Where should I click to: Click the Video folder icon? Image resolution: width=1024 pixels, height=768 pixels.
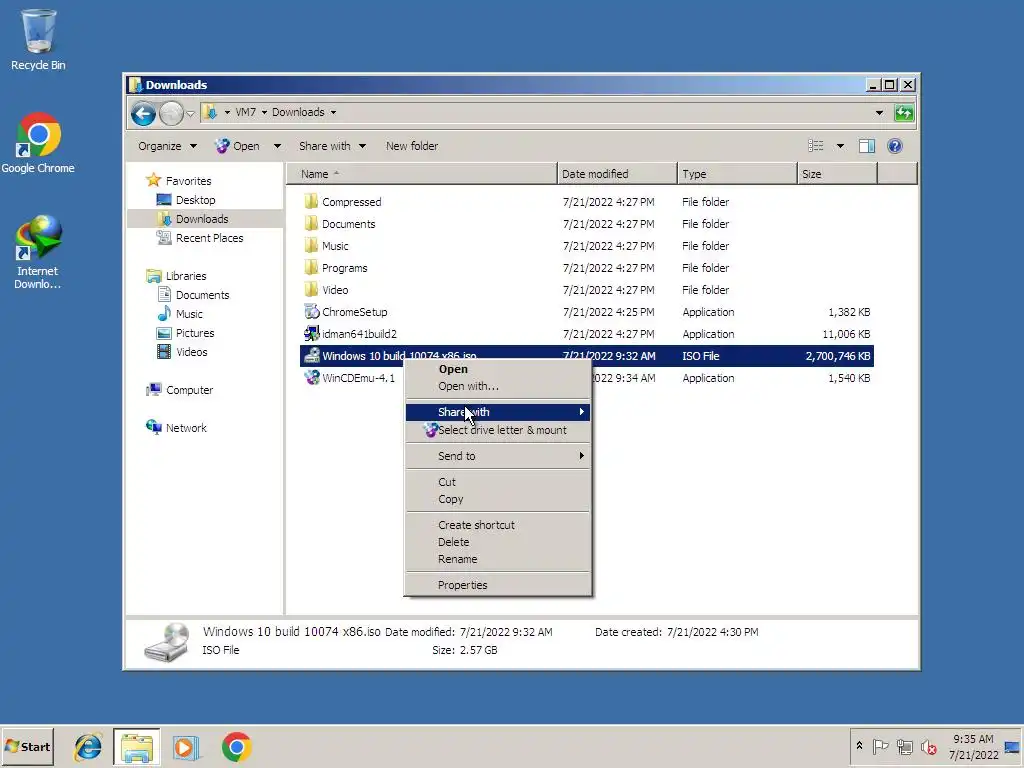pos(312,289)
